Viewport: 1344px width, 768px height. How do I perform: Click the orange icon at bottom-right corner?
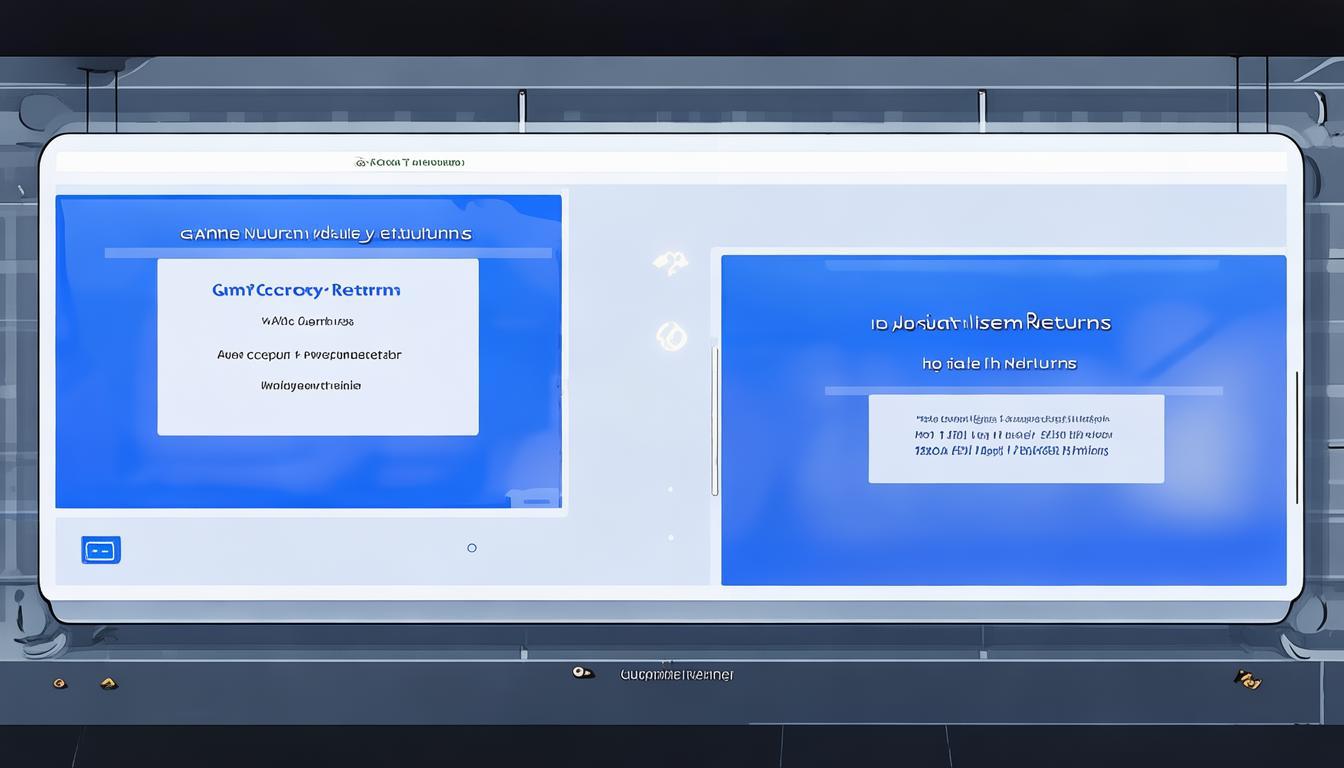coord(1246,679)
